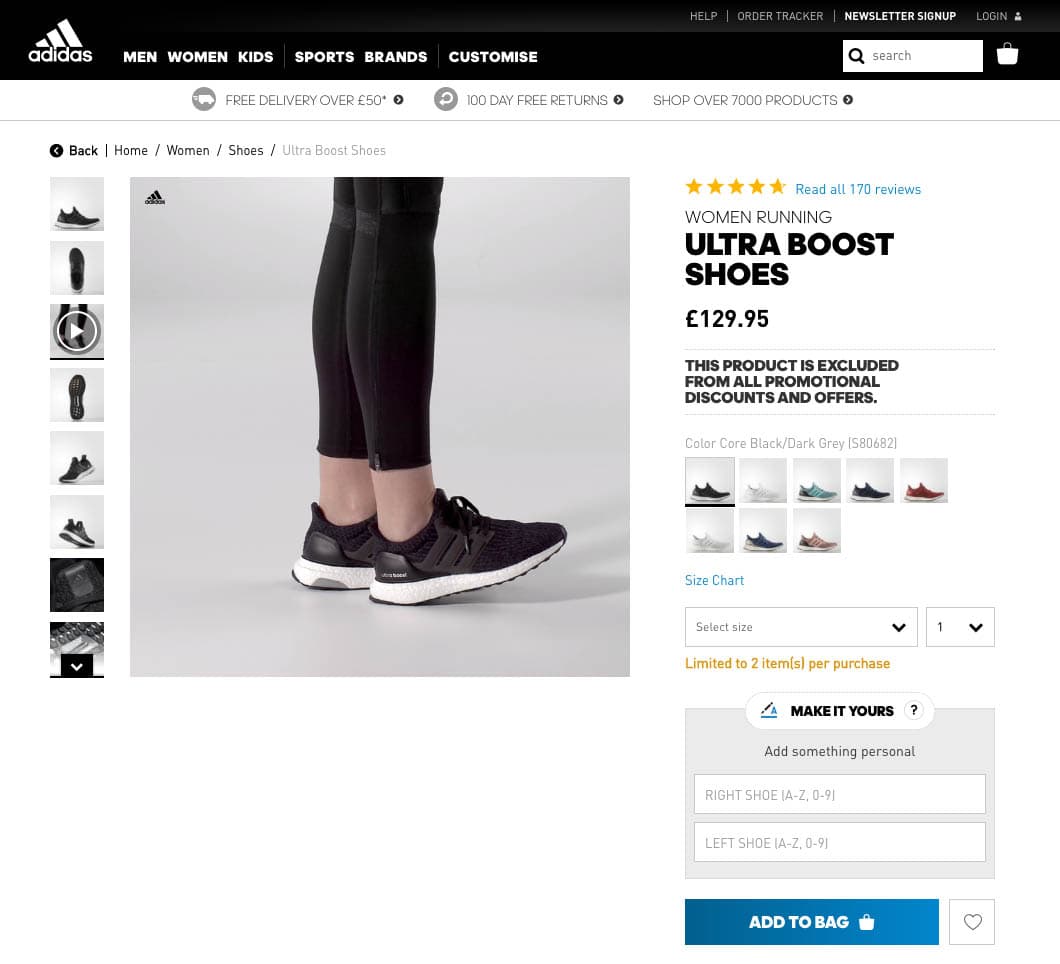This screenshot has height=964, width=1060.
Task: Open the CUSTOMISE menu
Action: tap(493, 57)
